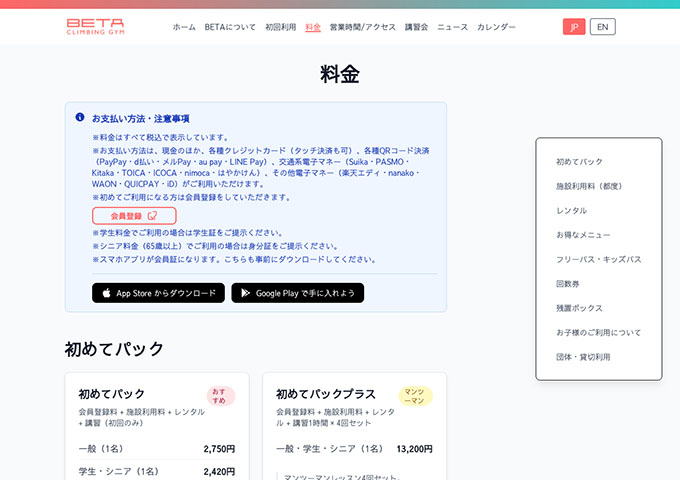Open the 講習会 menu item
The image size is (680, 480).
[x=416, y=27]
